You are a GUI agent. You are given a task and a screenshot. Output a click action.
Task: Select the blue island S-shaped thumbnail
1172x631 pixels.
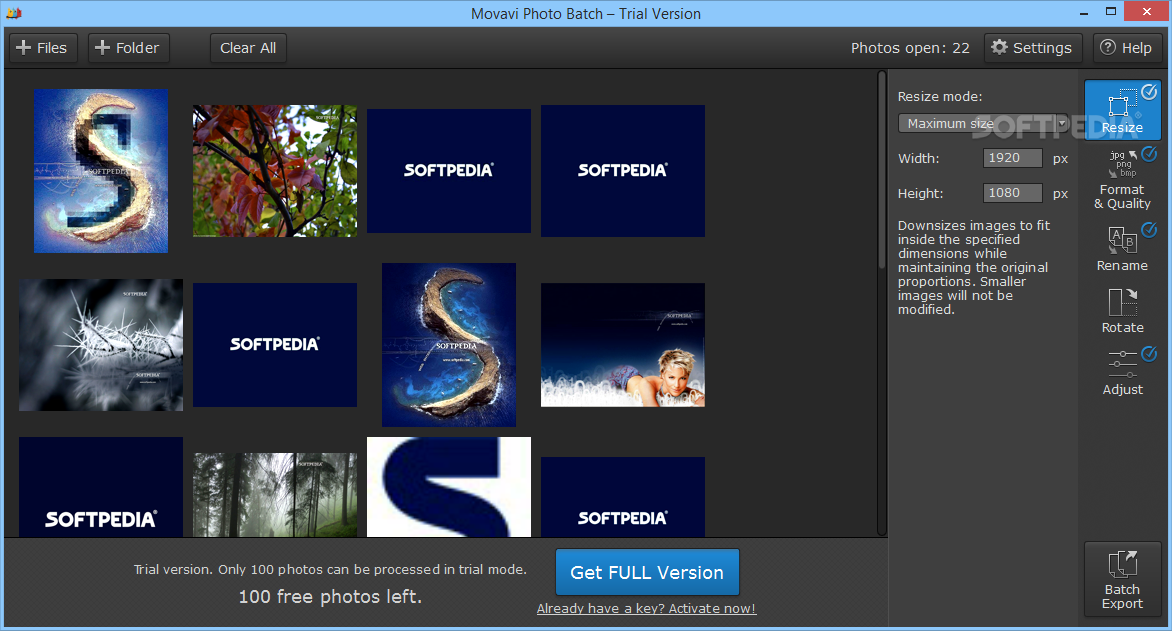(x=449, y=345)
